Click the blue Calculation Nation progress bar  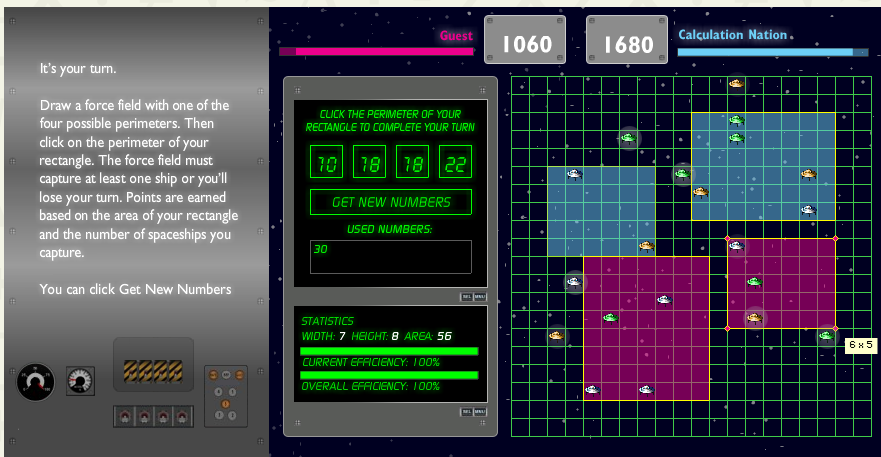click(x=773, y=52)
